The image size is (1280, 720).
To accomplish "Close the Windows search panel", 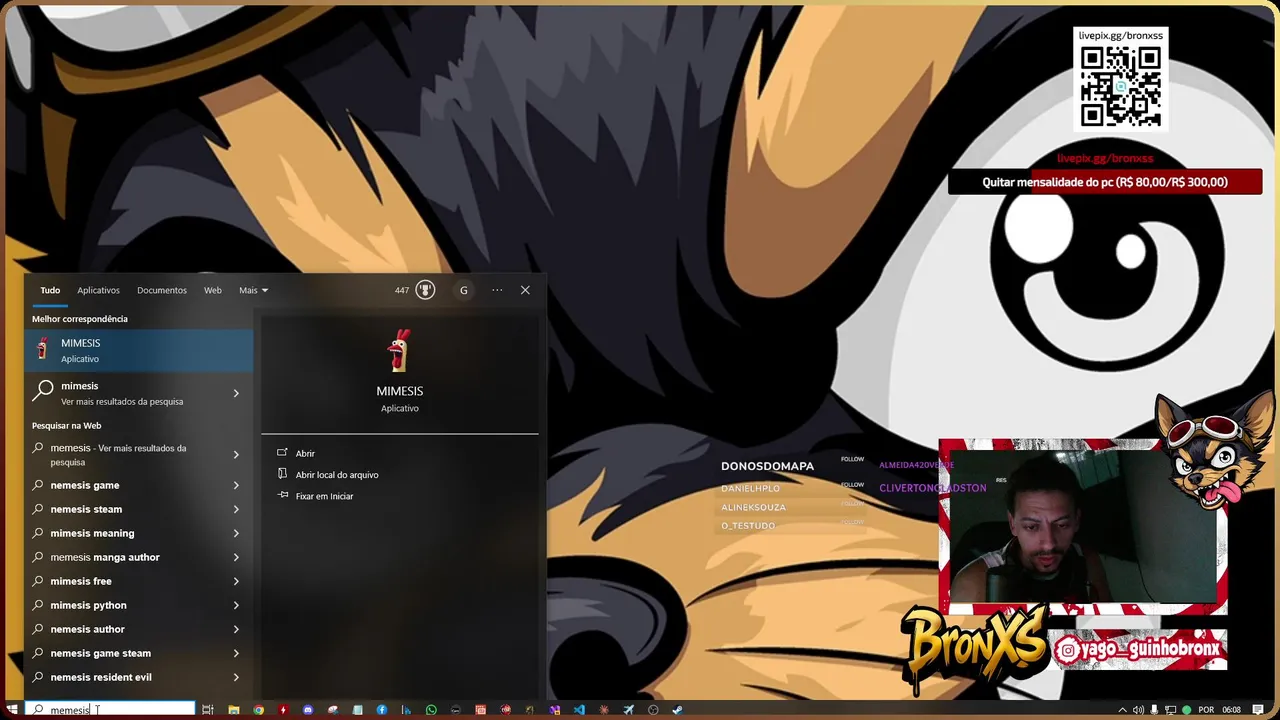I will pyautogui.click(x=525, y=290).
